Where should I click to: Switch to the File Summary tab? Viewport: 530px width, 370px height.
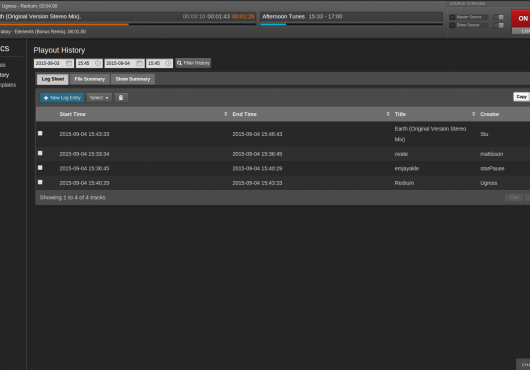90,79
